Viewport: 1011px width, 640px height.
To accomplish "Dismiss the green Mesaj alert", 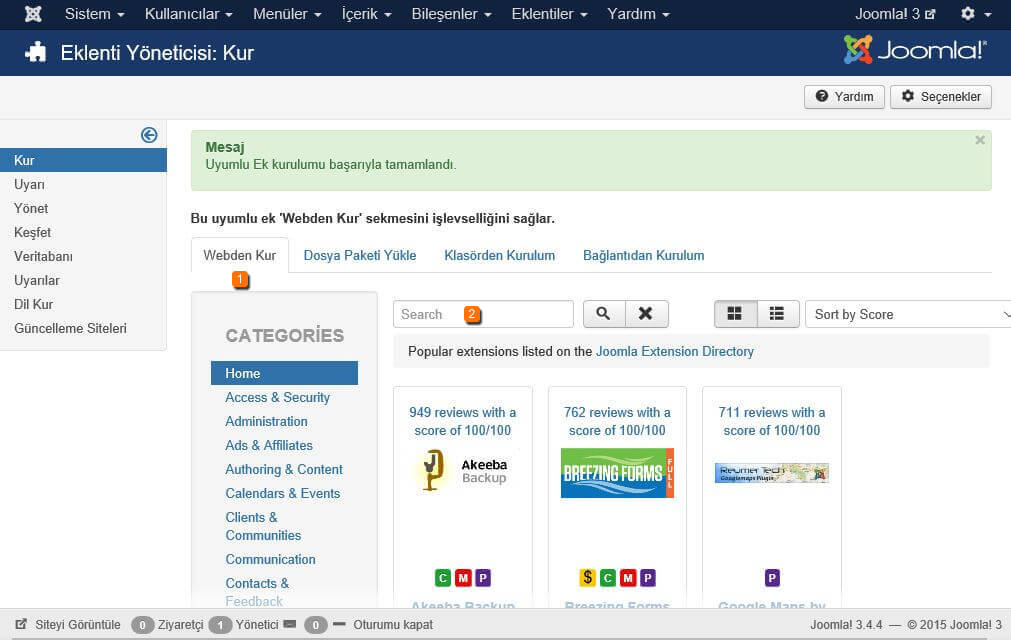I will [980, 141].
